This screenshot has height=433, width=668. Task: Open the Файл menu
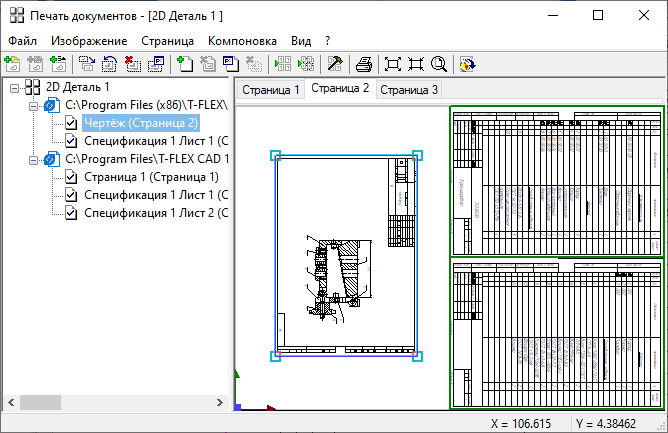(22, 41)
